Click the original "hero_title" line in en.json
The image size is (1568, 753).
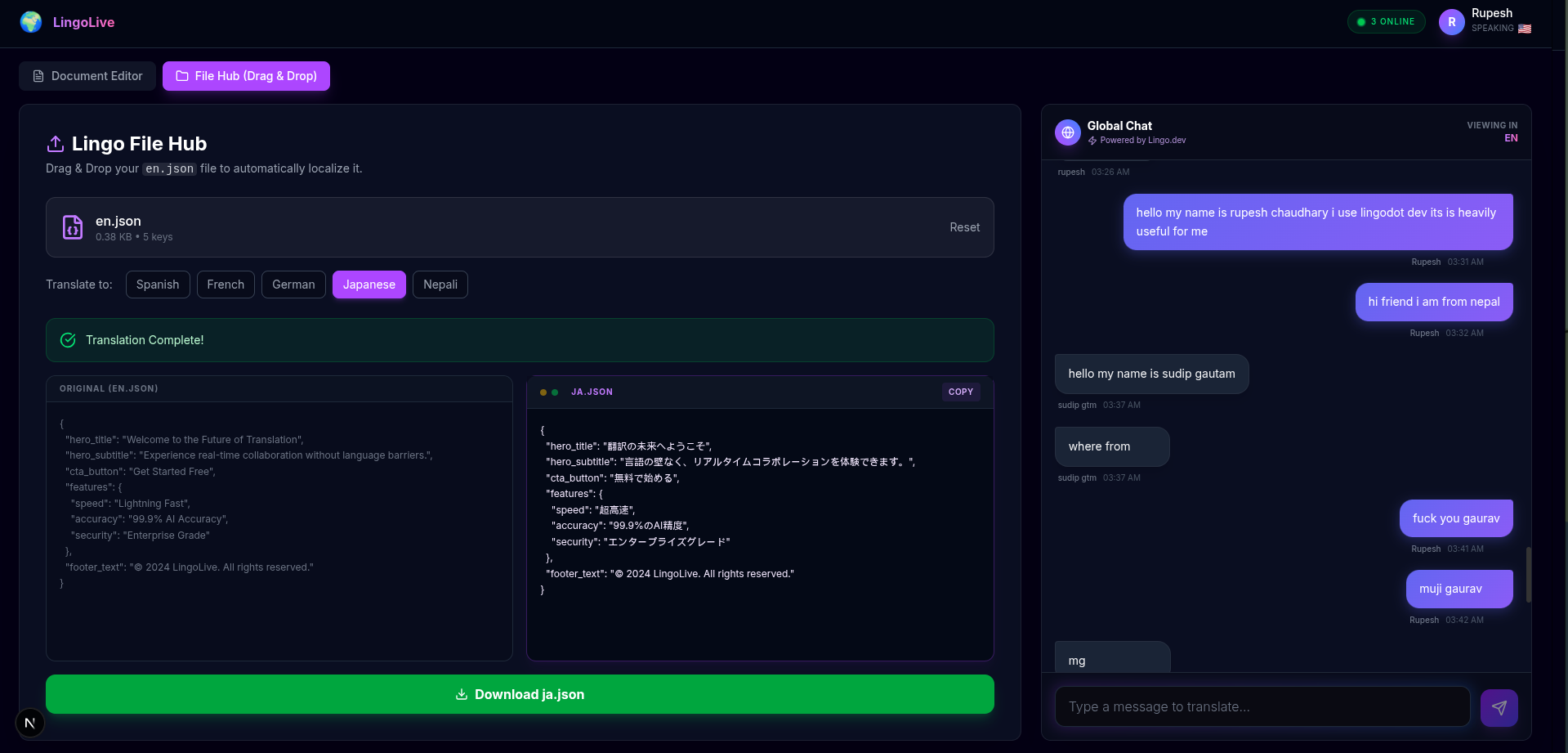(185, 440)
